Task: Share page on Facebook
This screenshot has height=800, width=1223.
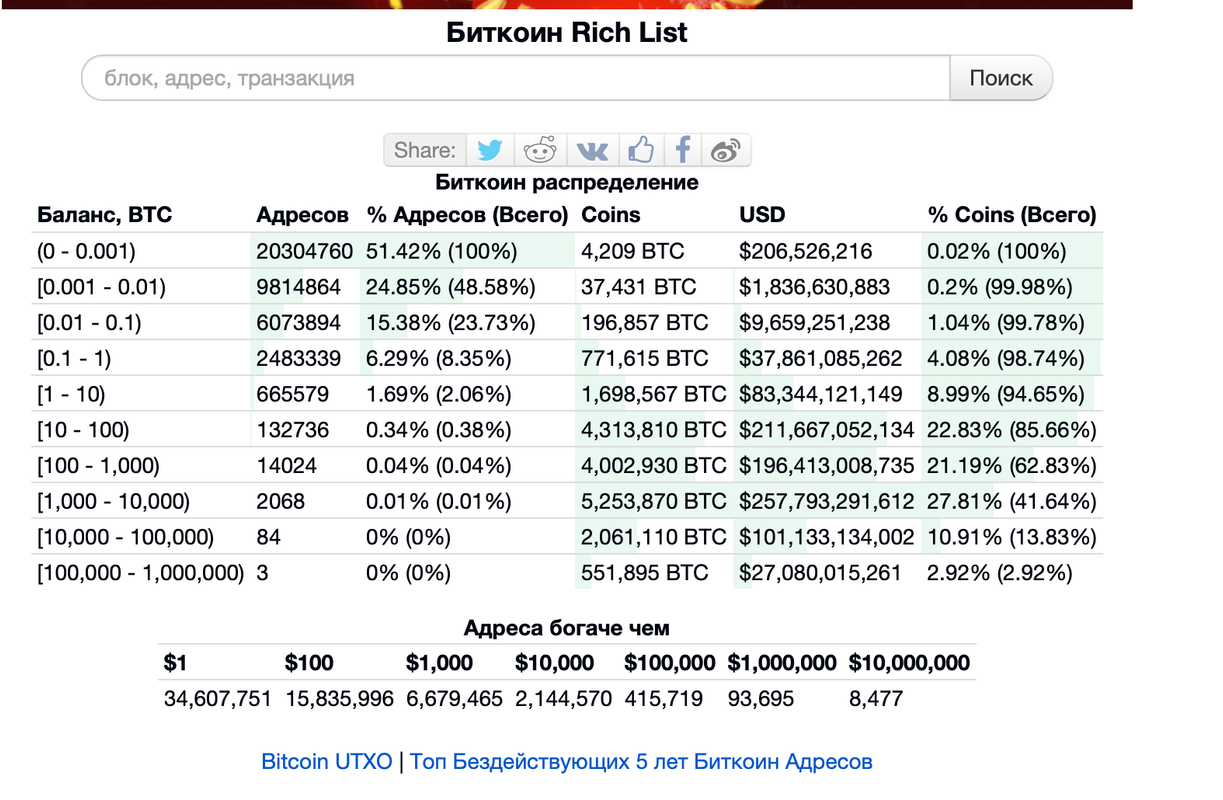Action: [x=683, y=150]
